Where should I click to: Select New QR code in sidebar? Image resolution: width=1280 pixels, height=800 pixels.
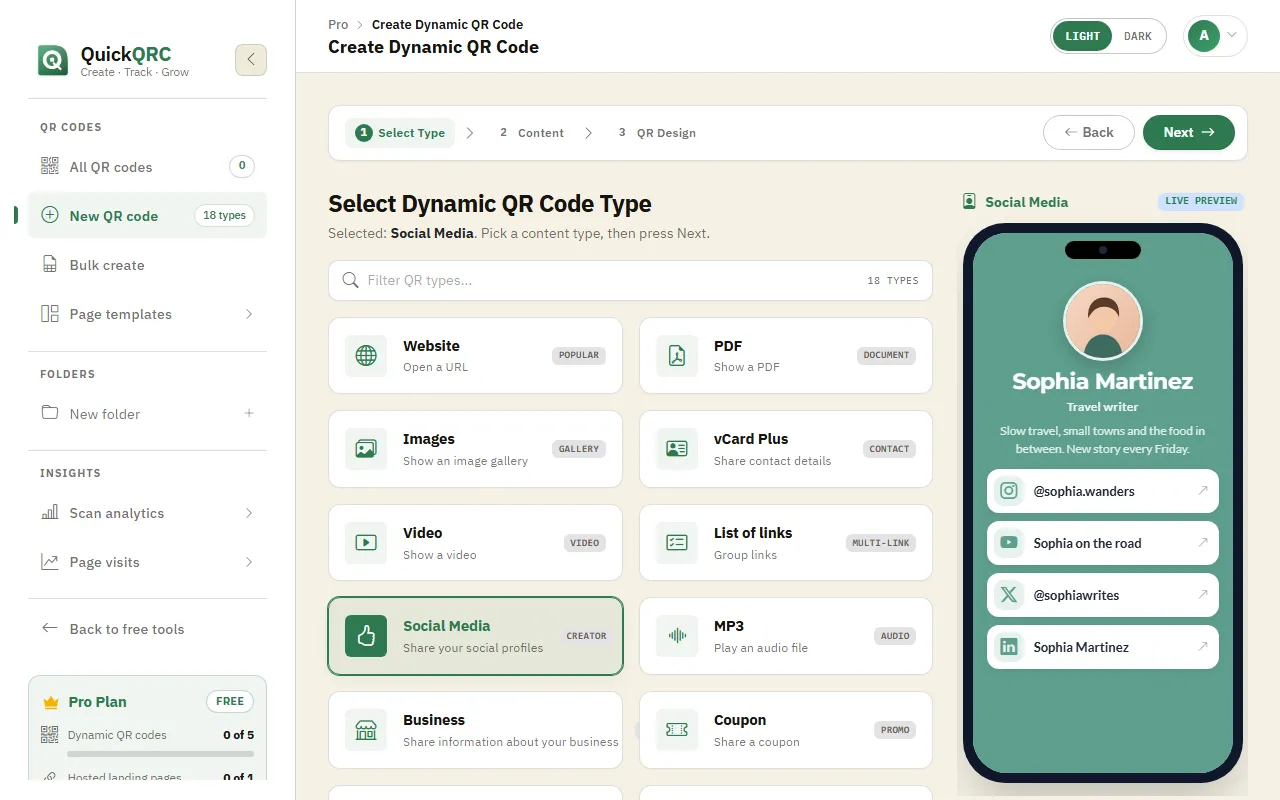pos(148,215)
